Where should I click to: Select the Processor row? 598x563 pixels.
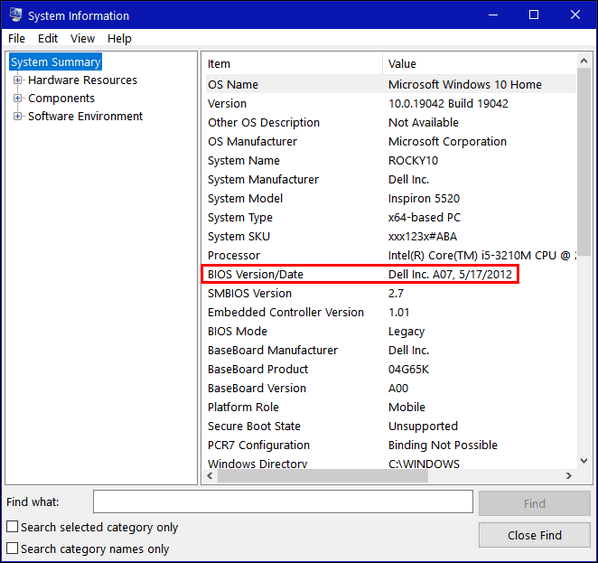tap(391, 255)
